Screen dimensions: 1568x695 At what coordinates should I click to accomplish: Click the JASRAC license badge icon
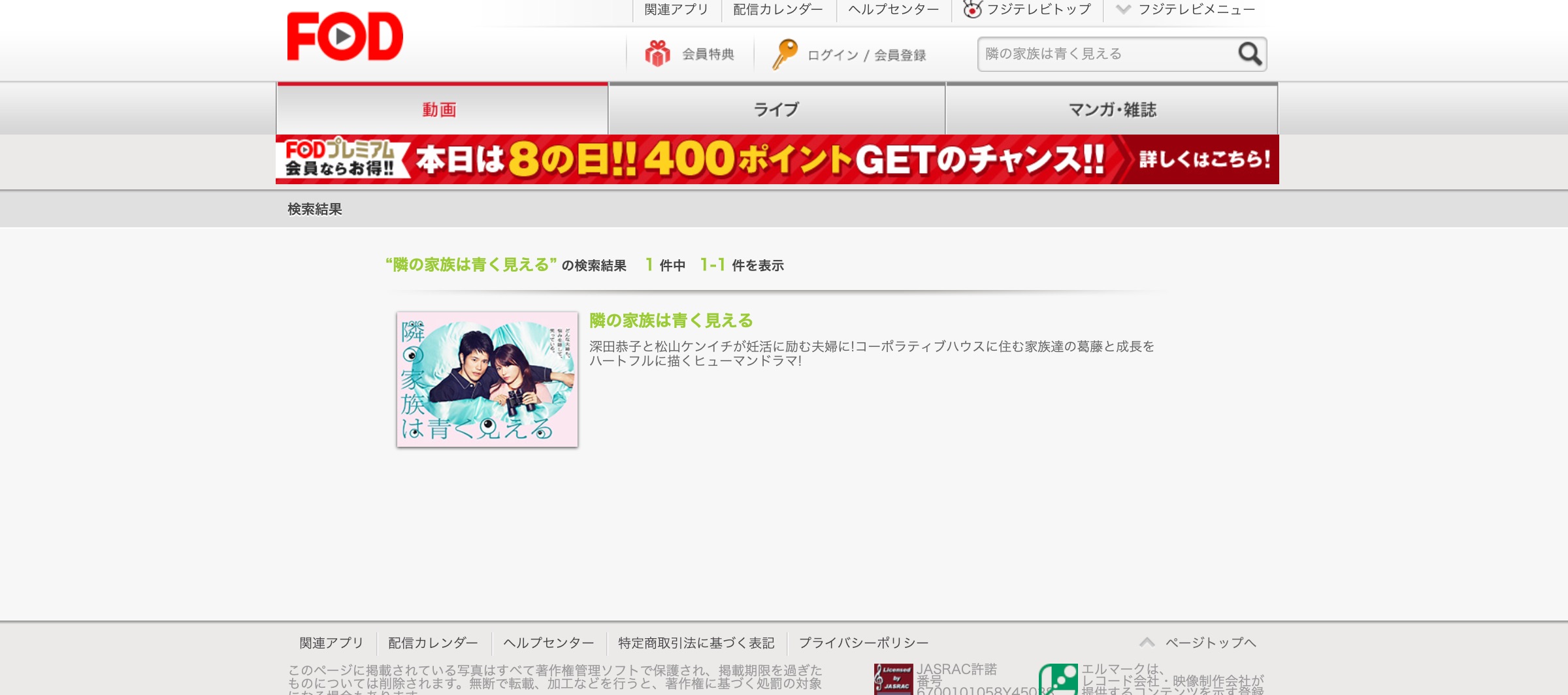click(x=893, y=679)
